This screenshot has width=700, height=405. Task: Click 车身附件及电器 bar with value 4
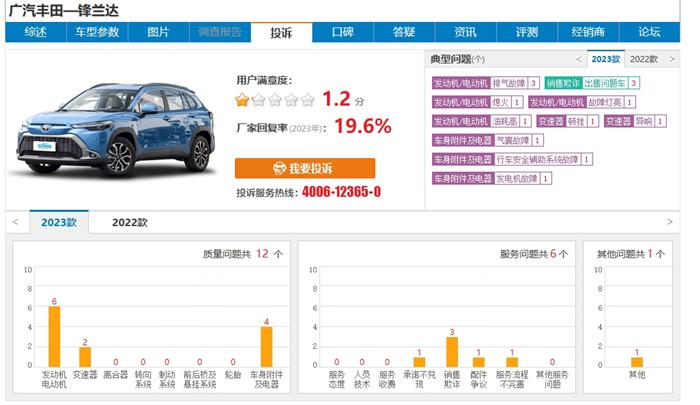click(267, 347)
